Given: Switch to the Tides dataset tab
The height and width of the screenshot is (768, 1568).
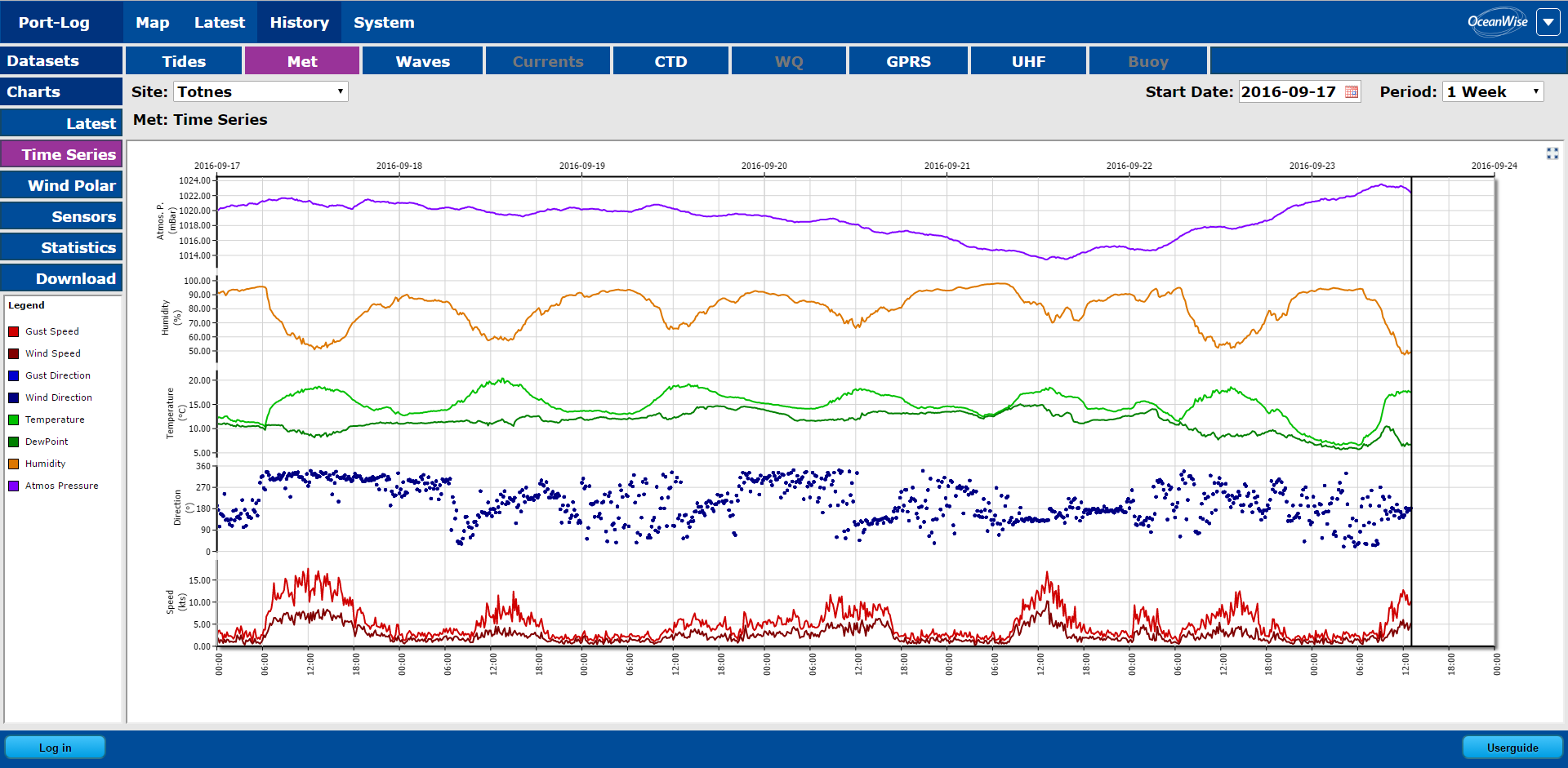Looking at the screenshot, I should click(x=184, y=61).
